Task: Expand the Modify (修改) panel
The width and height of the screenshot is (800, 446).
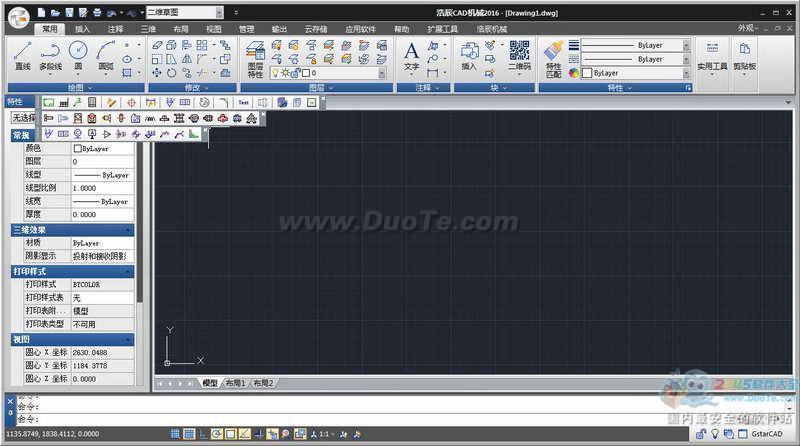Action: tap(193, 88)
